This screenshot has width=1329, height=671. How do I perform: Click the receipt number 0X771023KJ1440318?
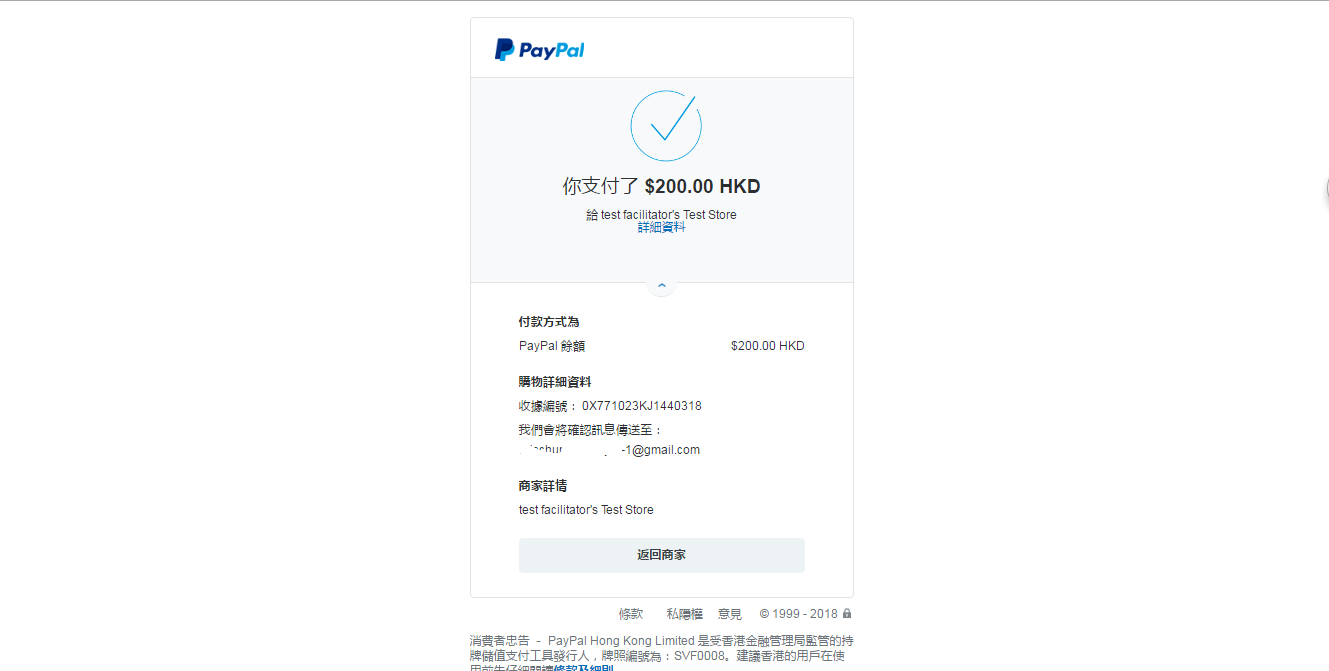coord(642,406)
